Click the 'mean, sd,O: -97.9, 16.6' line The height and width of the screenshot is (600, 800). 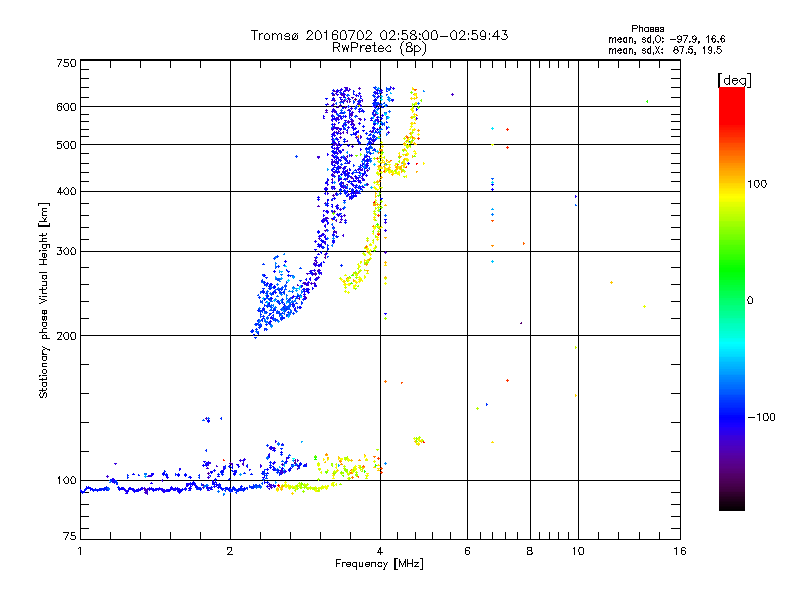click(666, 39)
